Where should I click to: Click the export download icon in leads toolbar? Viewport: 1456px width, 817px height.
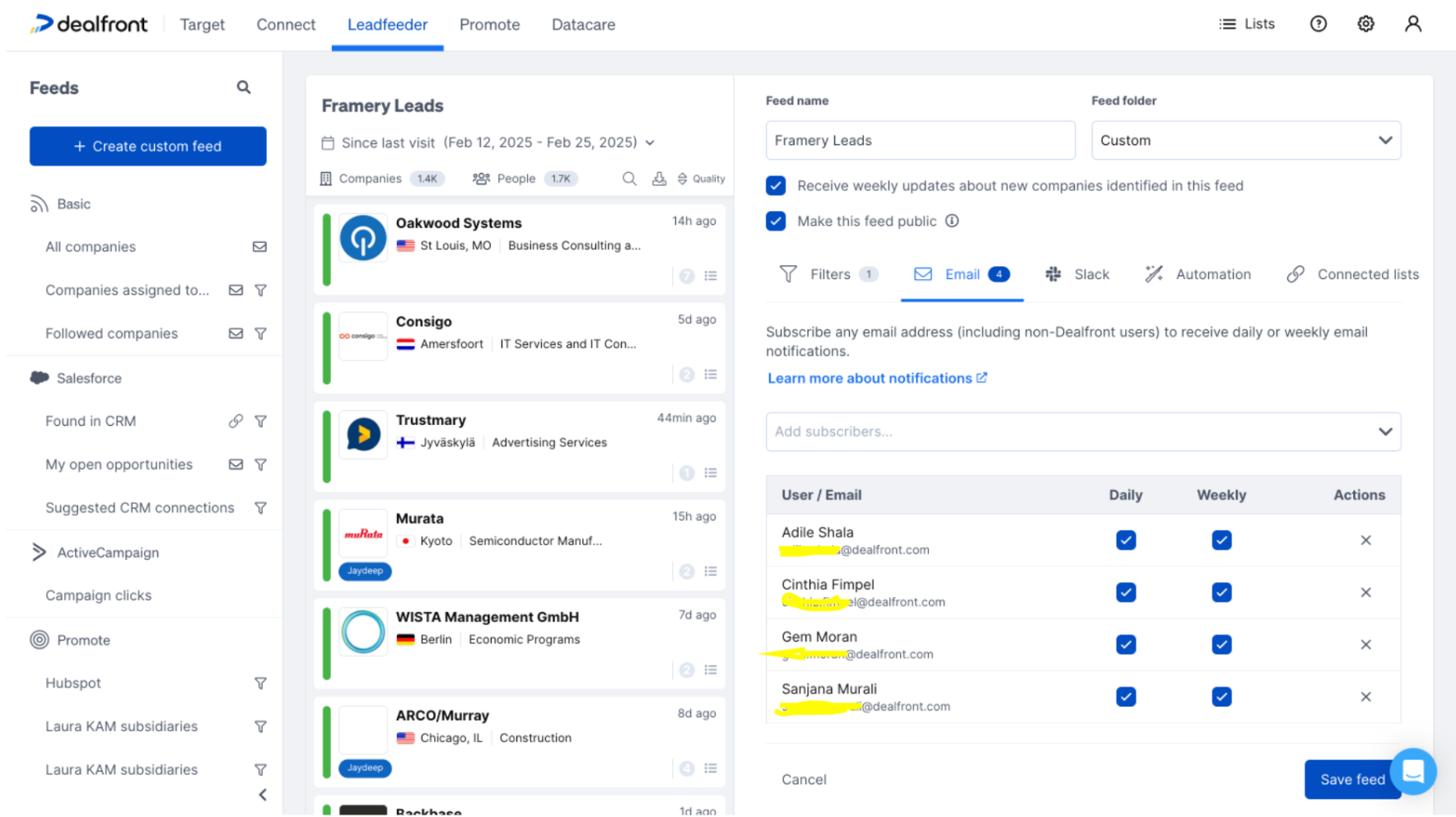659,179
